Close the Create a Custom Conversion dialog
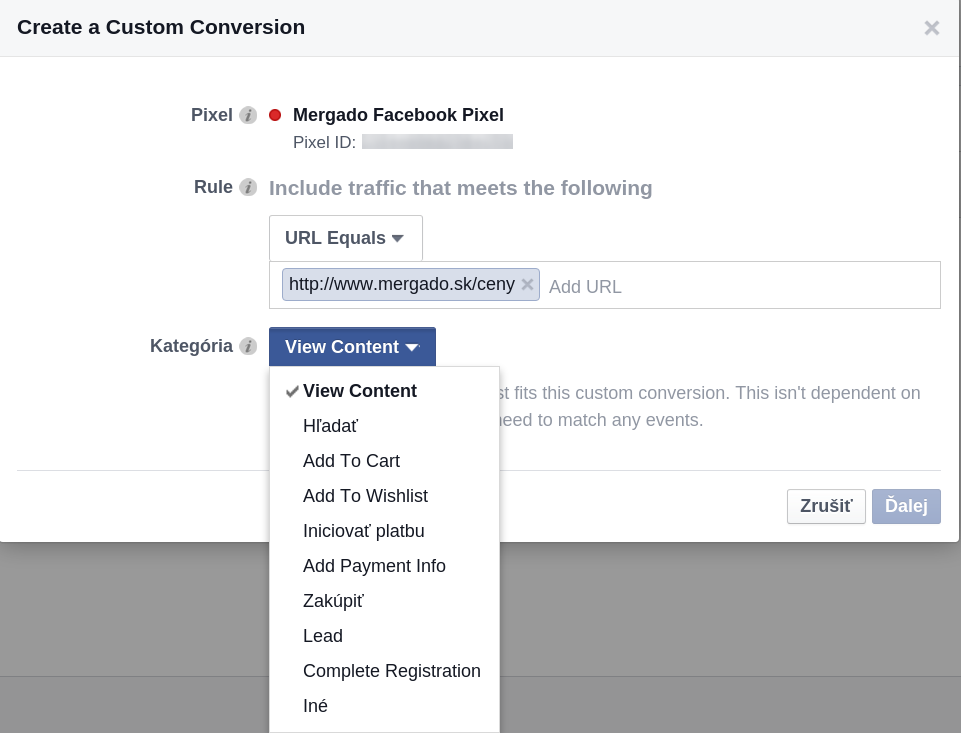Image resolution: width=961 pixels, height=733 pixels. (x=931, y=28)
